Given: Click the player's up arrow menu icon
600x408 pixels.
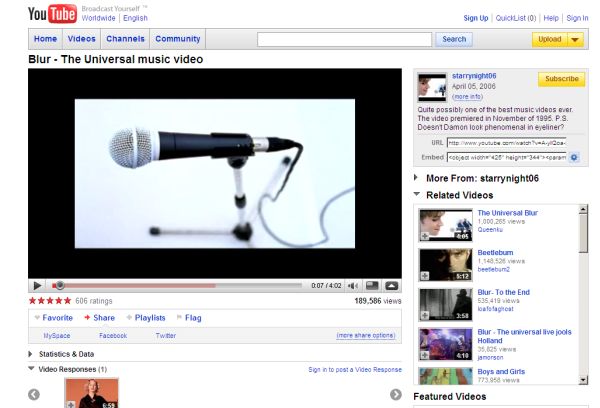Looking at the screenshot, I should [x=391, y=286].
